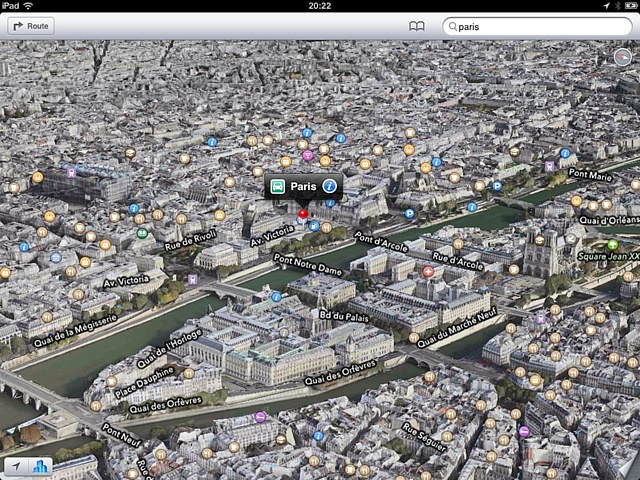Tap the 'Quai de la Mégisserie' label
640x480 pixels.
tap(75, 331)
